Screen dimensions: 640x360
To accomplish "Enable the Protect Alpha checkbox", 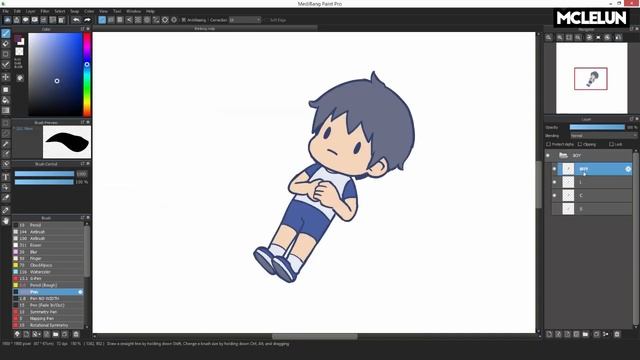I will [x=548, y=144].
